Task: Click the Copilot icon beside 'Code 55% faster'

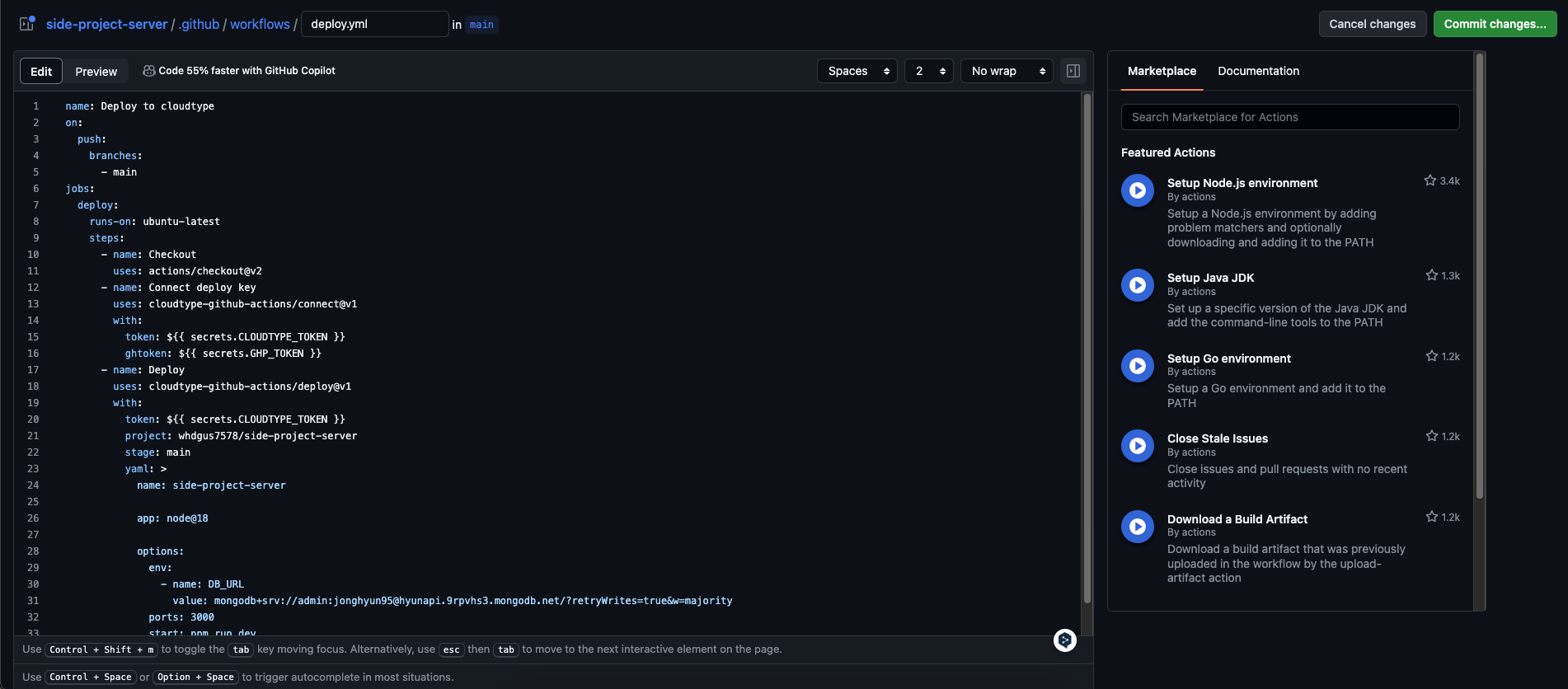Action: coord(149,71)
